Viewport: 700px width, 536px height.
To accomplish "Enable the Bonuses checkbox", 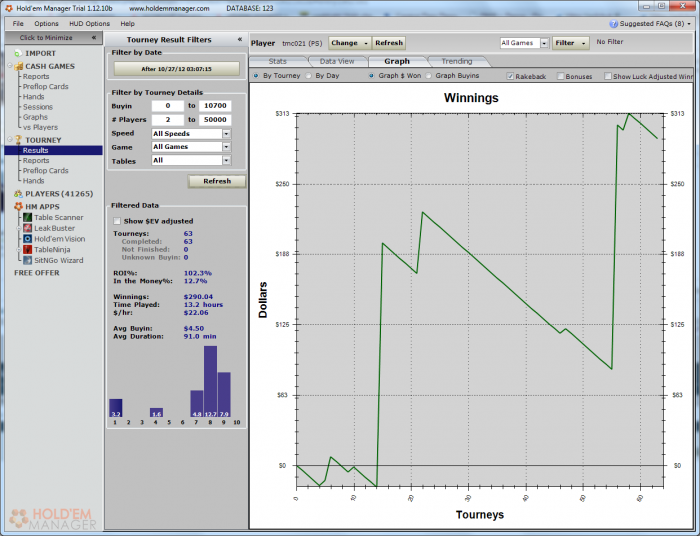I will pyautogui.click(x=561, y=76).
